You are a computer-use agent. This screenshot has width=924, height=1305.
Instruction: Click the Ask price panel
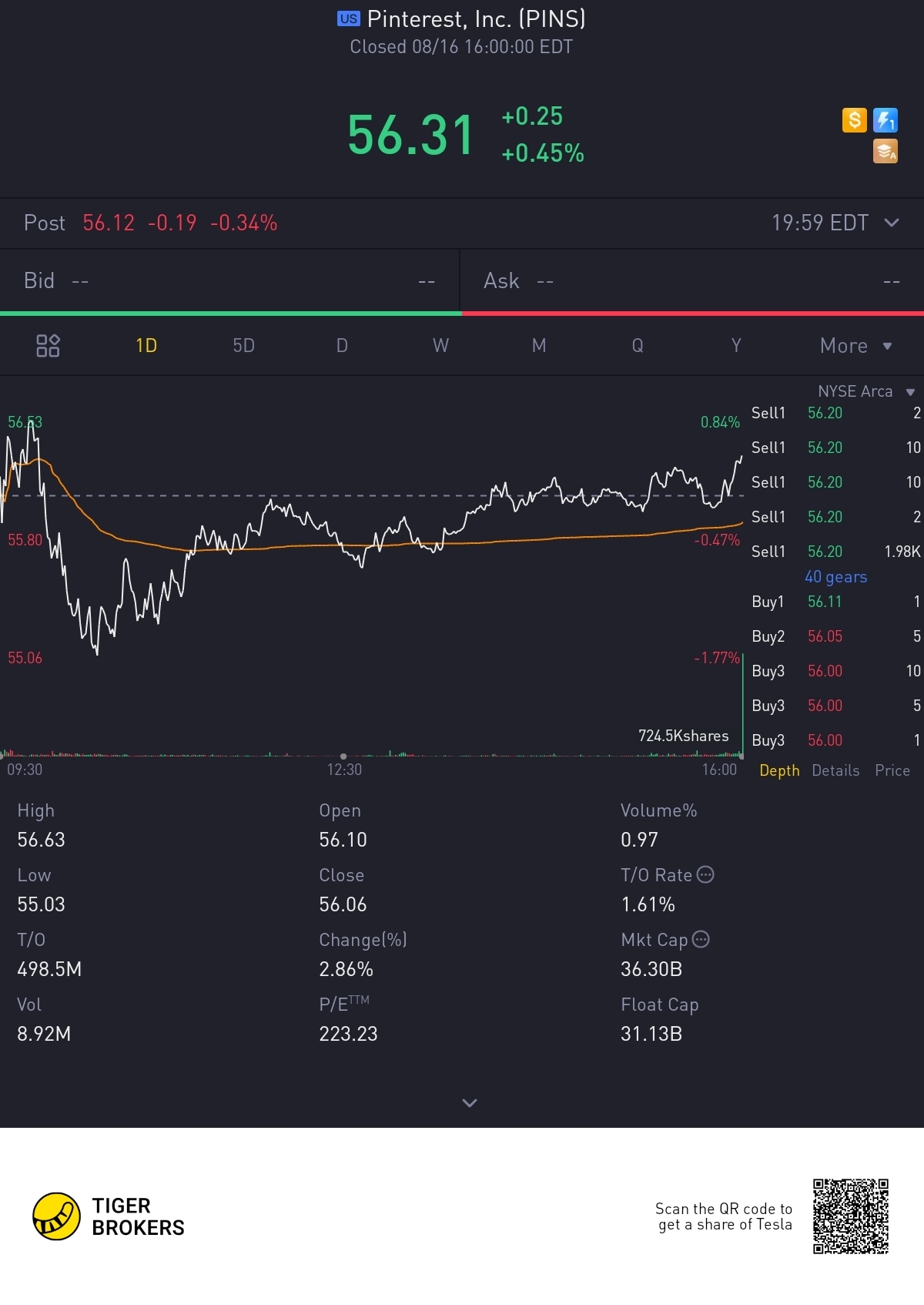click(692, 281)
